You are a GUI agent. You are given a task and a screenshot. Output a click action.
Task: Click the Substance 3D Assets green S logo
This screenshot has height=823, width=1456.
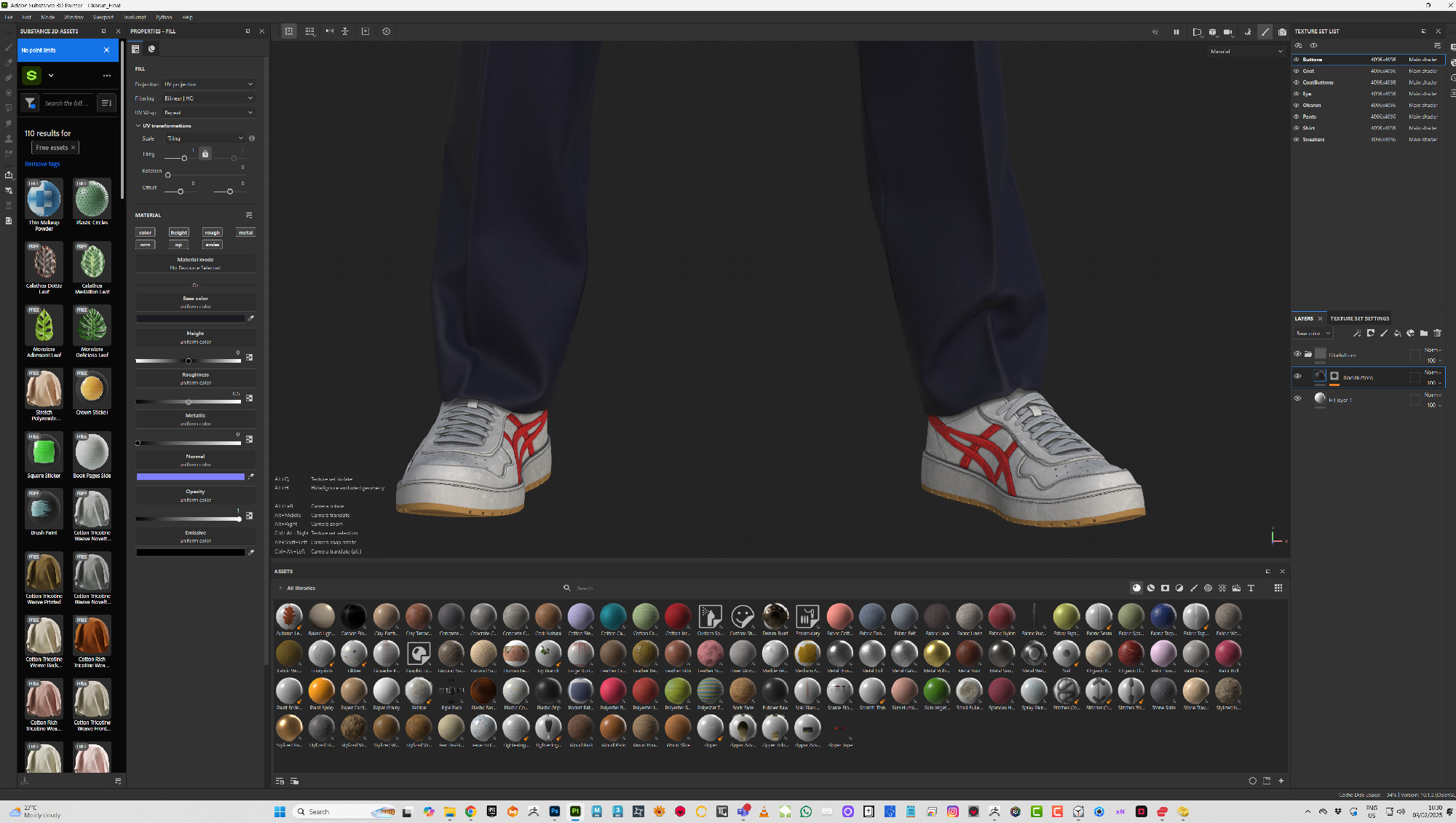[31, 75]
